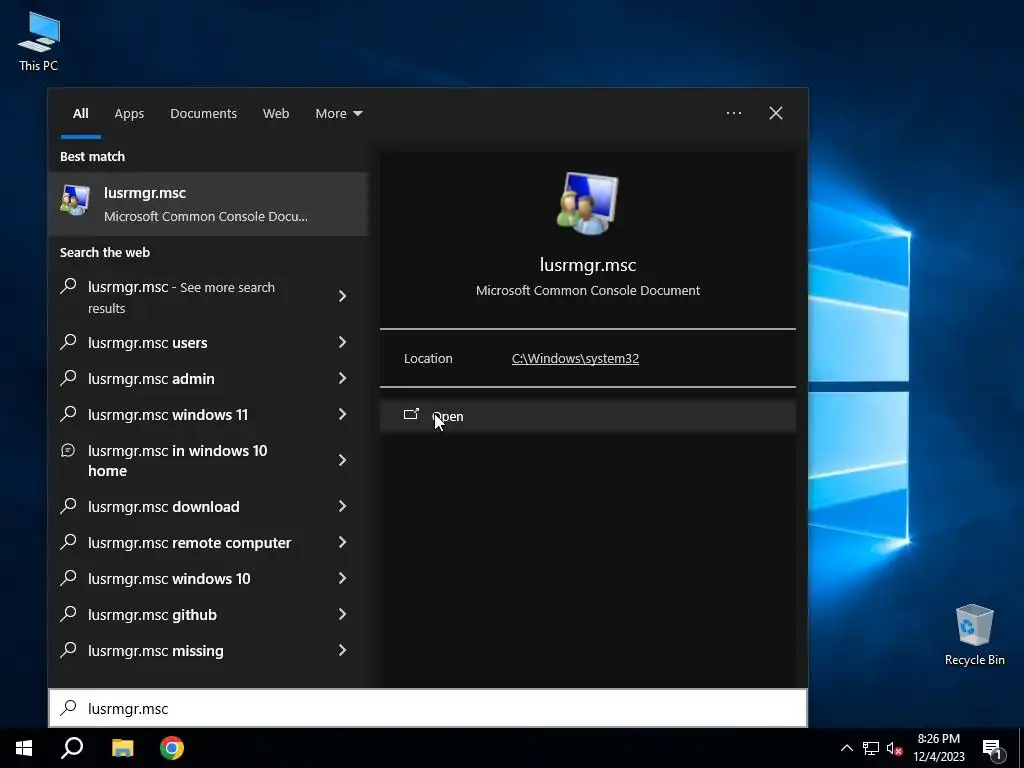Close the search panel with X

[776, 113]
